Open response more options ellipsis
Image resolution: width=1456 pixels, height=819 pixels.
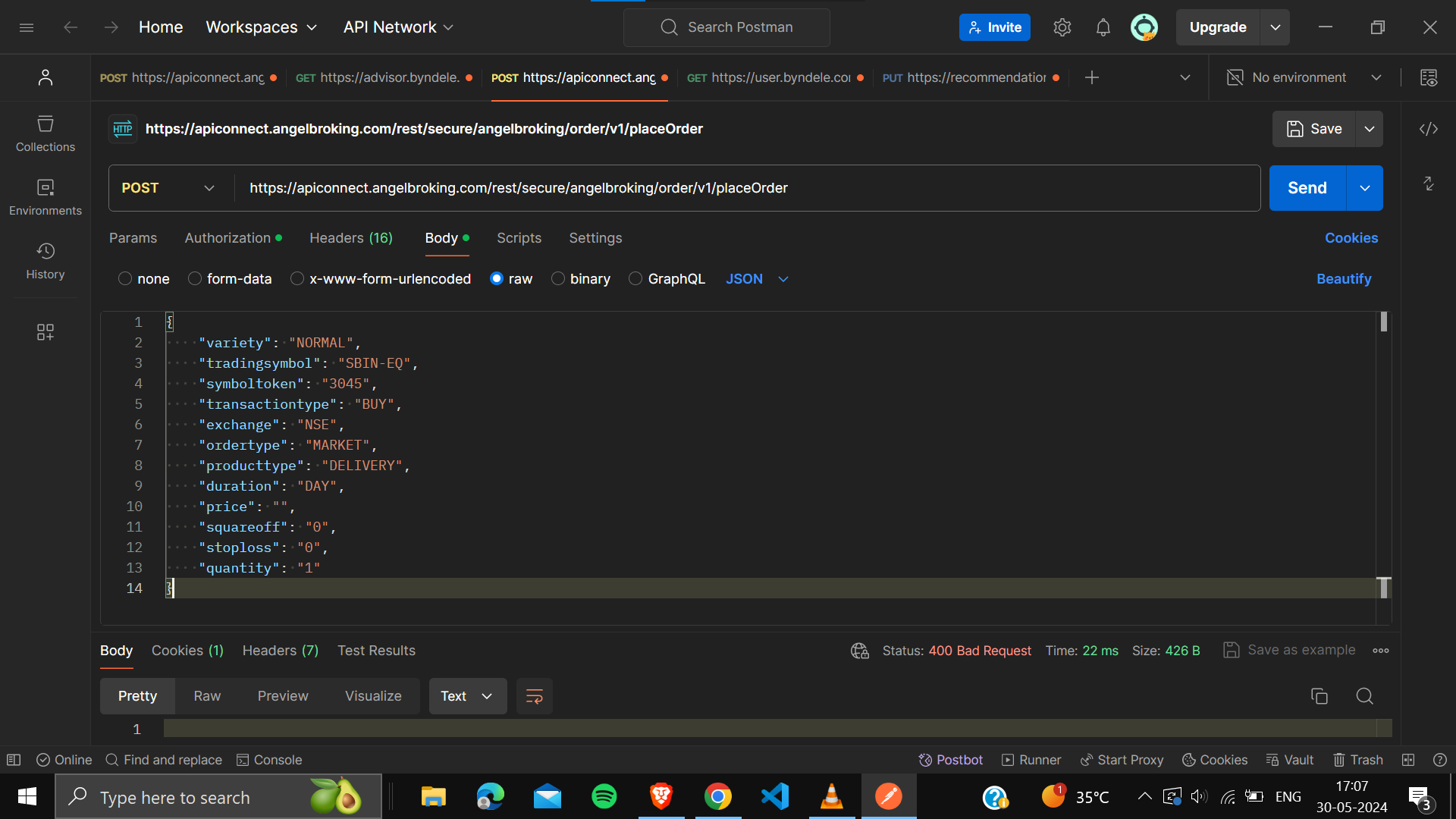1381,651
